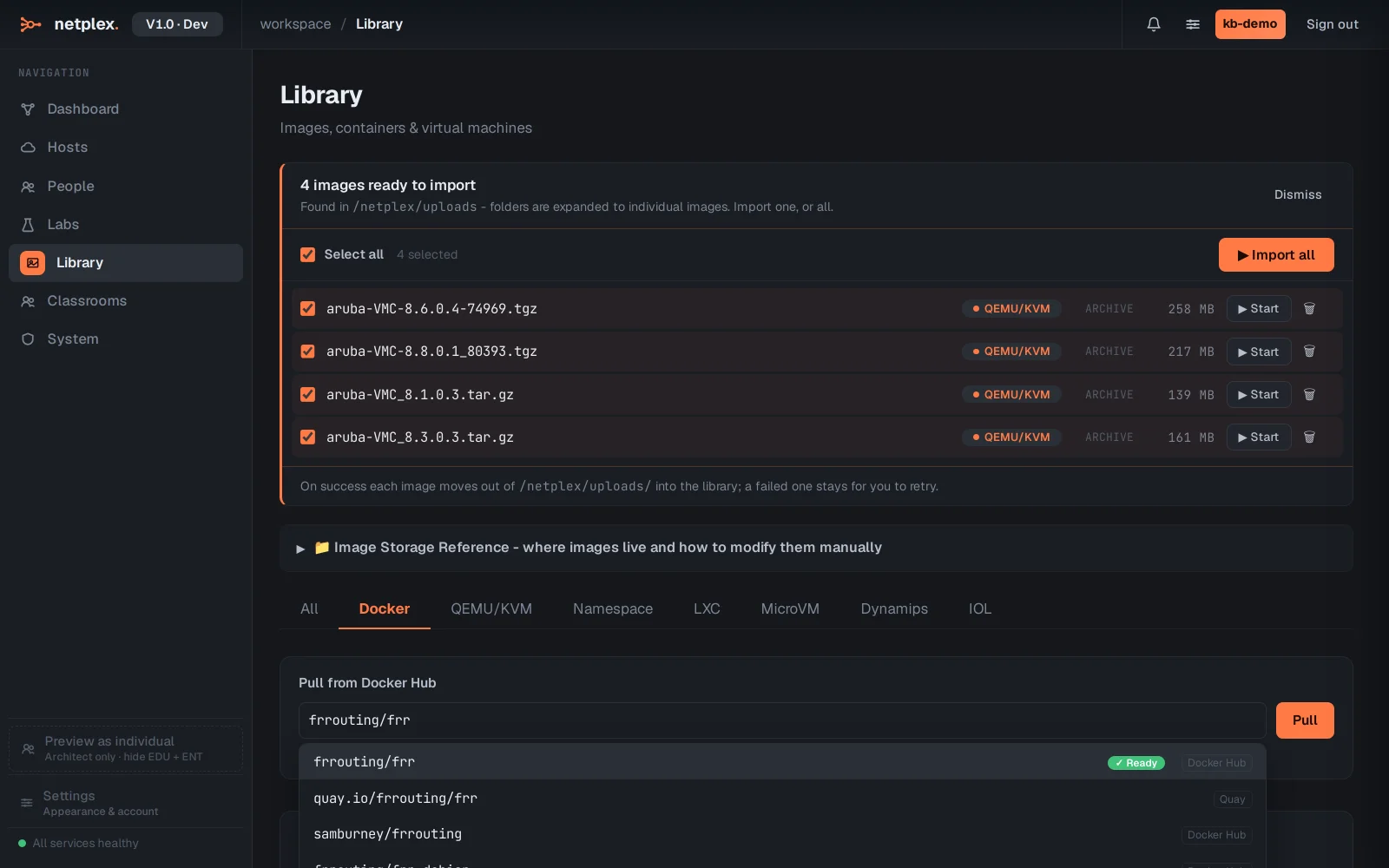Toggle the Select all checkbox

click(307, 254)
